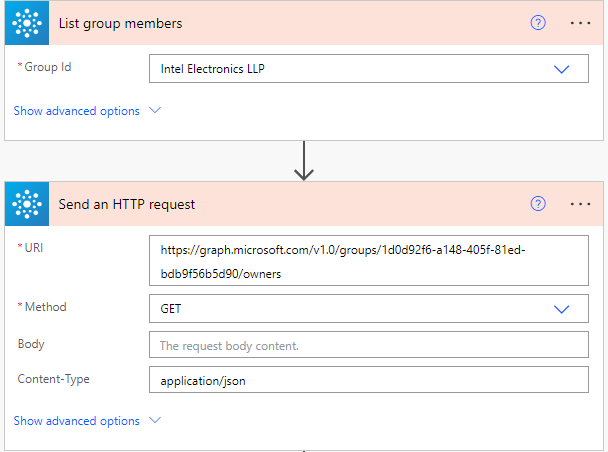Show advanced options under List group members
Screen dimensions: 608x452
click(x=76, y=111)
